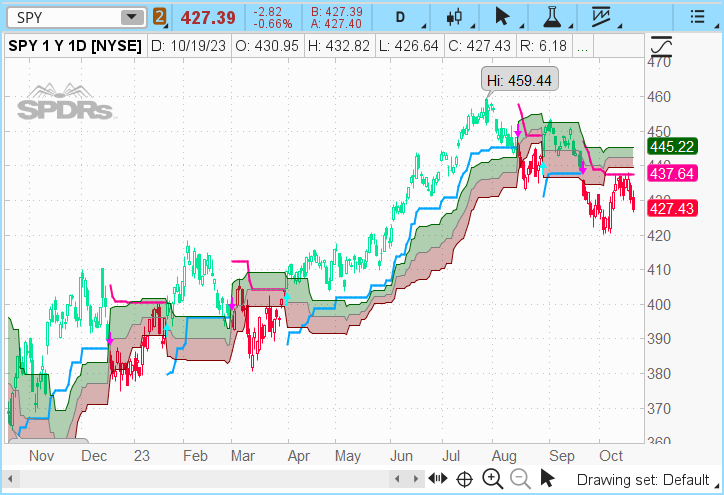Click the Hi: 459.44 price bubble
The image size is (724, 495).
tap(519, 80)
